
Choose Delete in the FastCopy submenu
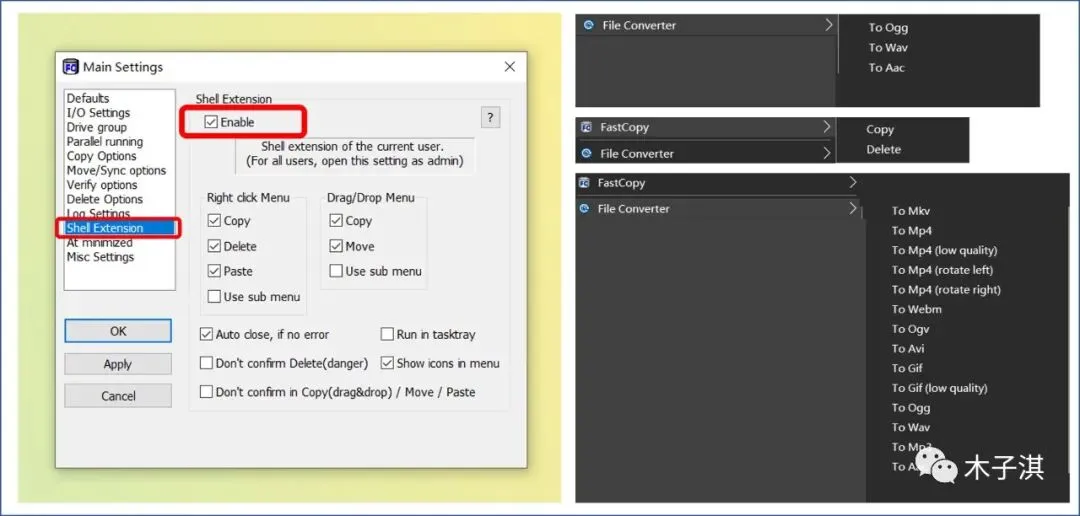(883, 149)
